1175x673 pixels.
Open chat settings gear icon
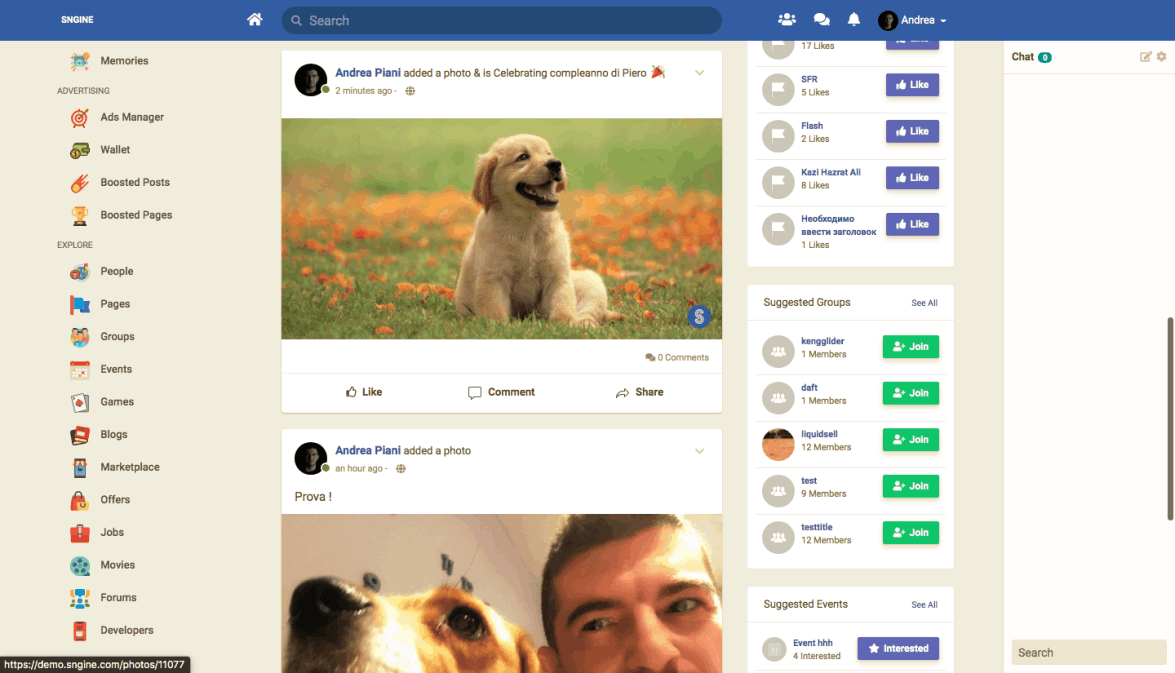(1161, 57)
